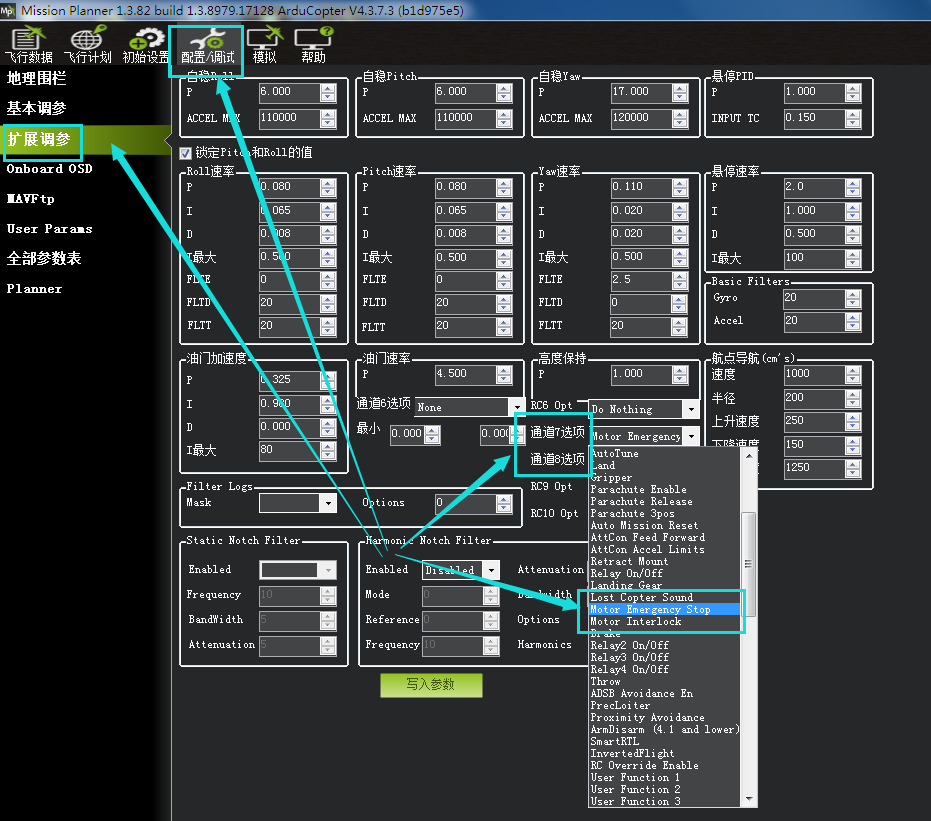Image resolution: width=931 pixels, height=821 pixels.
Task: Click the 初始设置 initial setup icon
Action: (146, 46)
